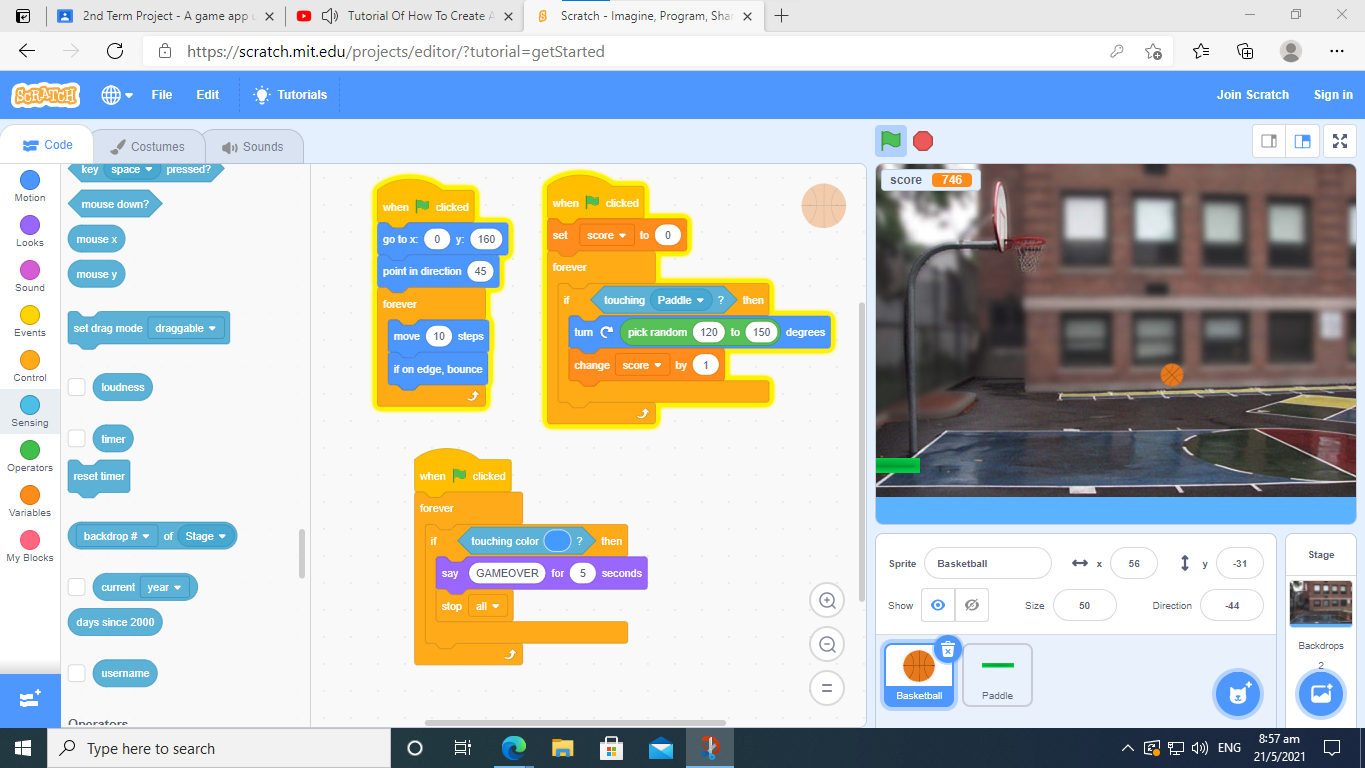The image size is (1365, 768).
Task: Switch to the Costumes tab
Action: [147, 146]
